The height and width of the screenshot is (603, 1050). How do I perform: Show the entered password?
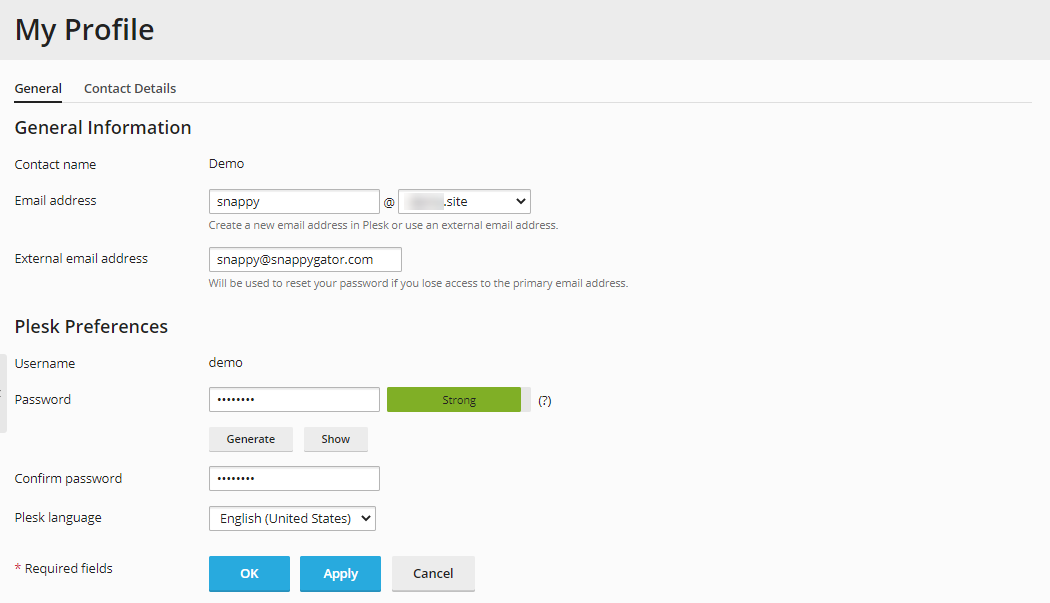click(x=335, y=439)
